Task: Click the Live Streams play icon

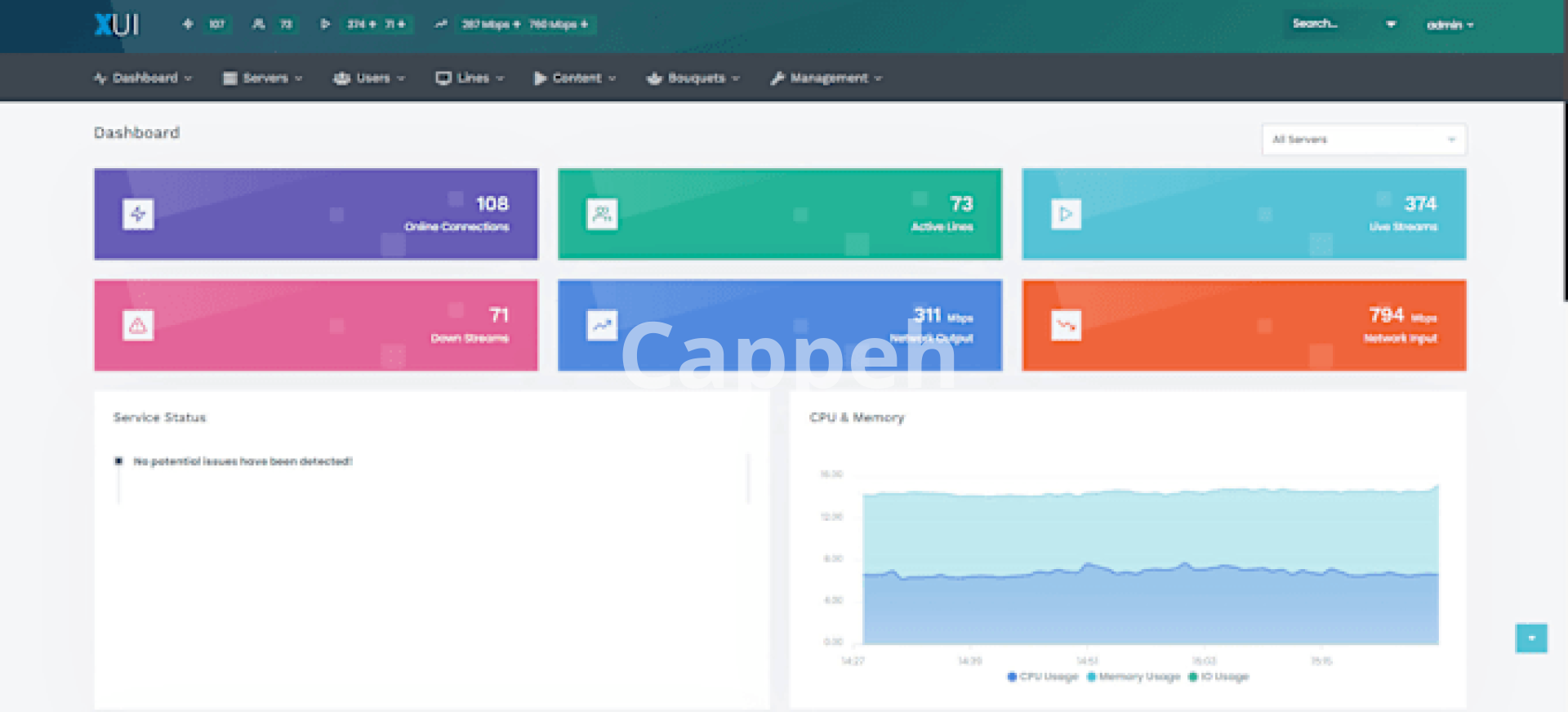Action: (1066, 214)
